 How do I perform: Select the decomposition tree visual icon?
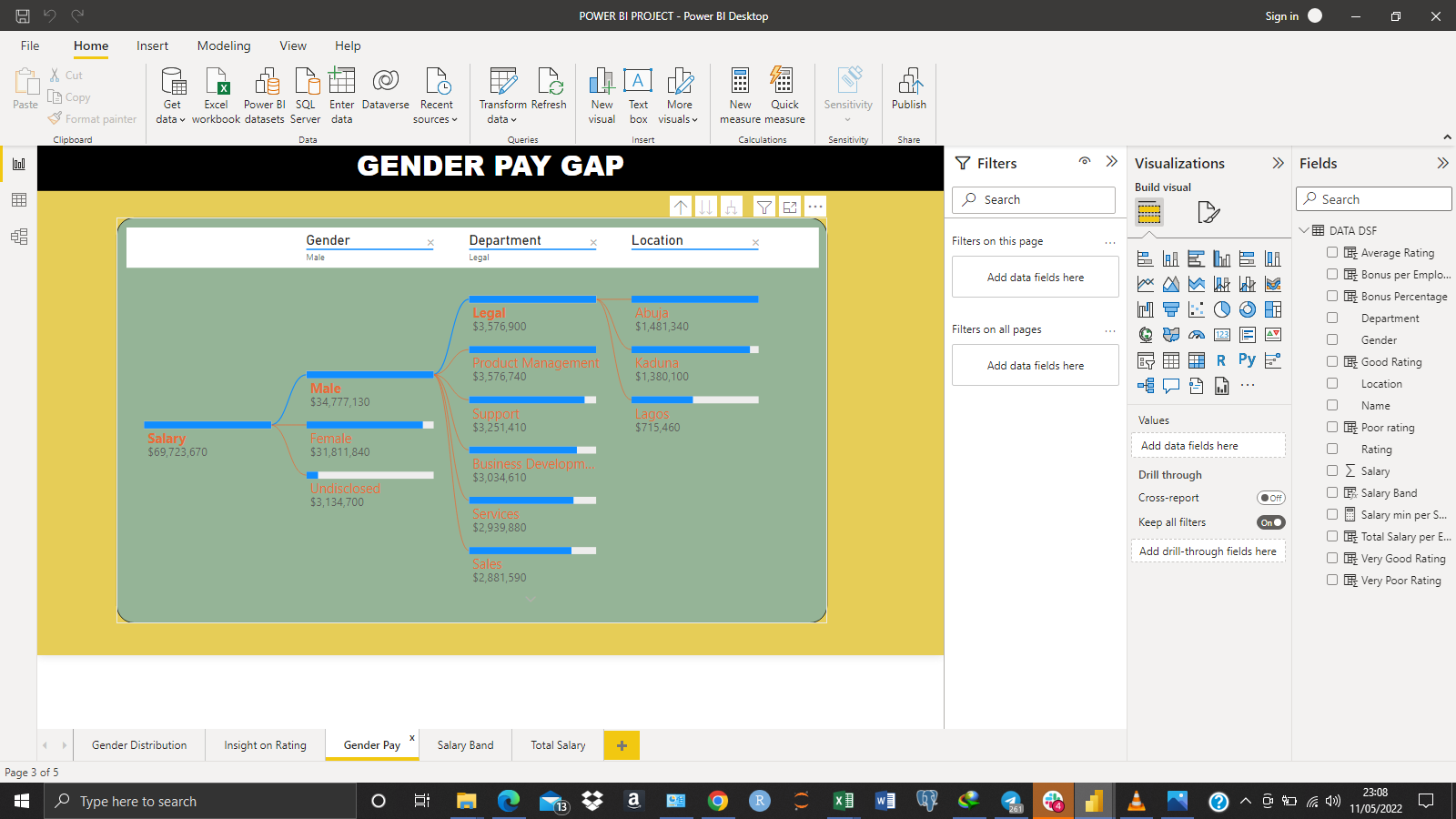coord(1146,385)
